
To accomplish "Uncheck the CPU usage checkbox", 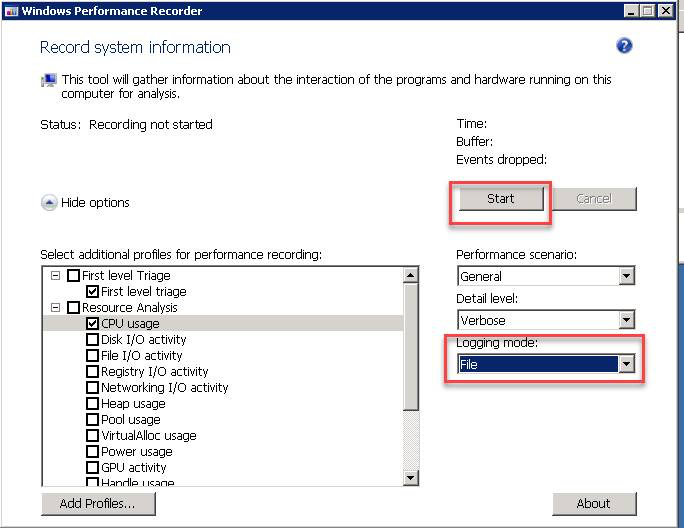I will (x=92, y=323).
